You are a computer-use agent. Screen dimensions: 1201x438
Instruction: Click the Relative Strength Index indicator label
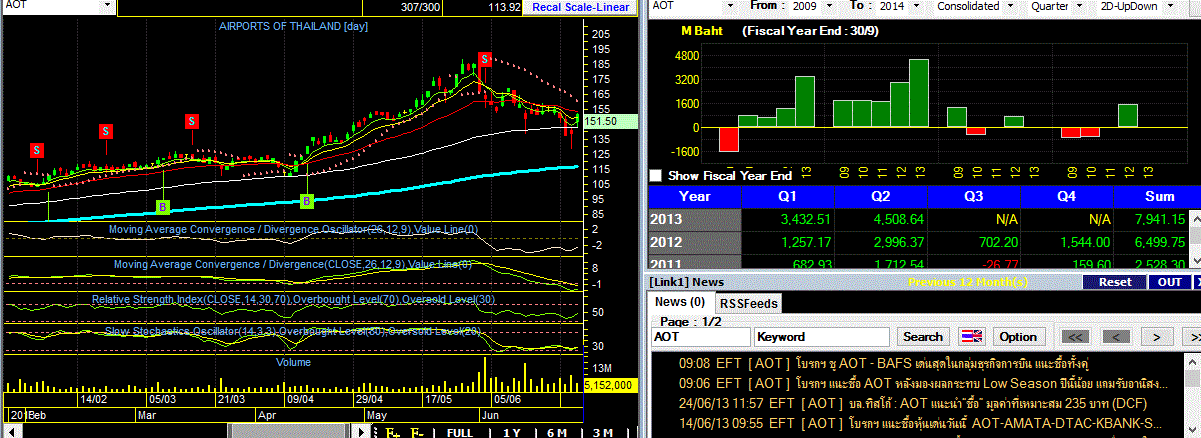tap(293, 300)
